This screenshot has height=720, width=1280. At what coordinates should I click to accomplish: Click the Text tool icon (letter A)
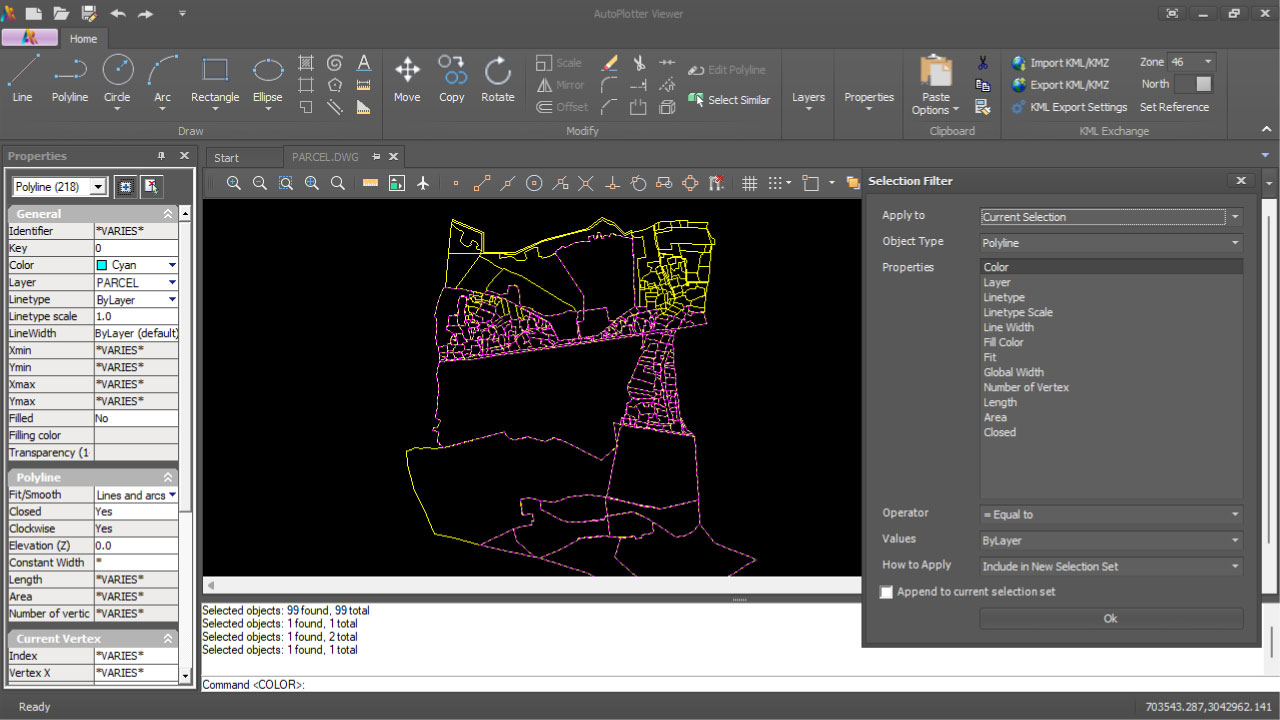(364, 62)
